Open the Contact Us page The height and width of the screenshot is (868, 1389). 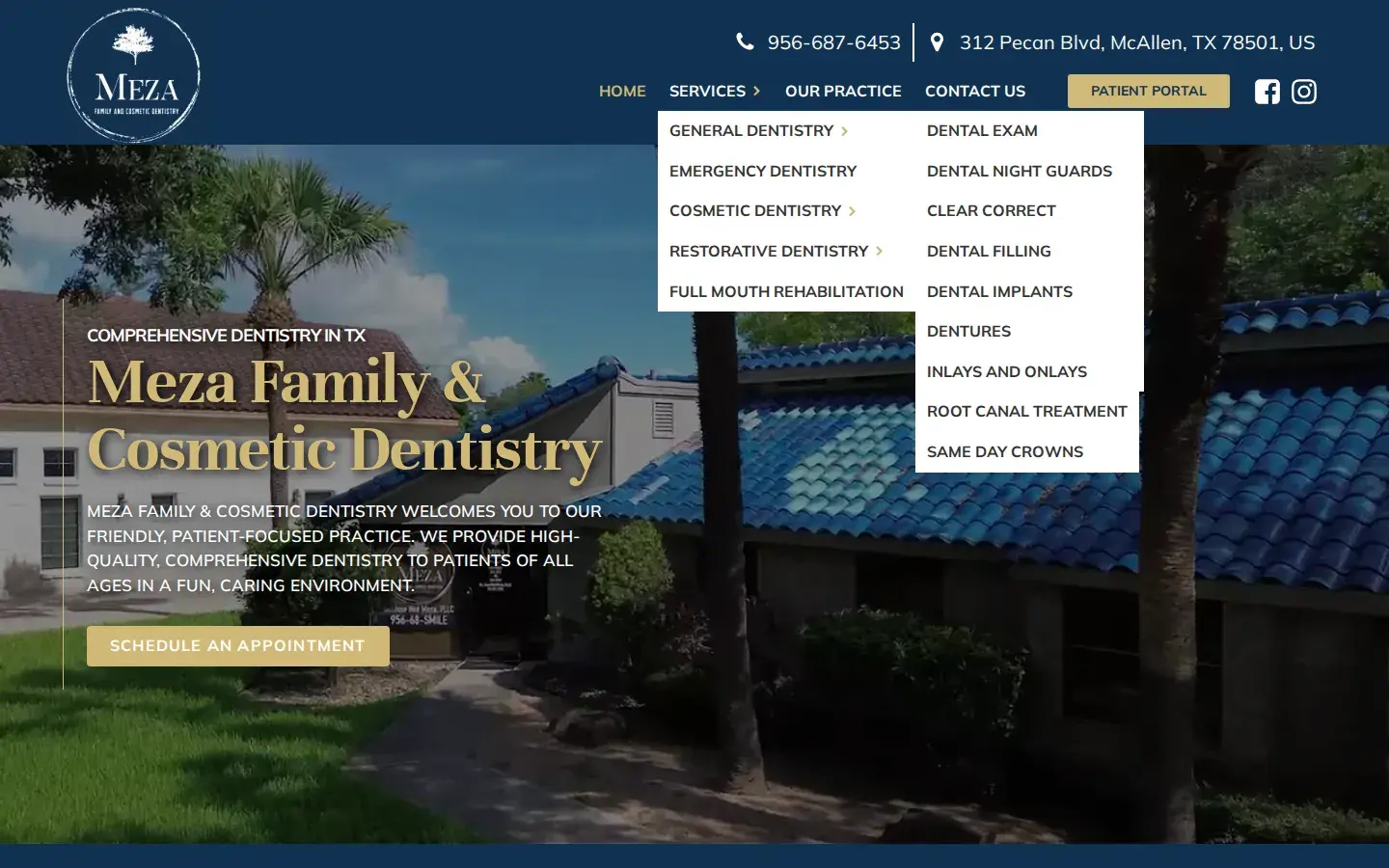pyautogui.click(x=975, y=91)
